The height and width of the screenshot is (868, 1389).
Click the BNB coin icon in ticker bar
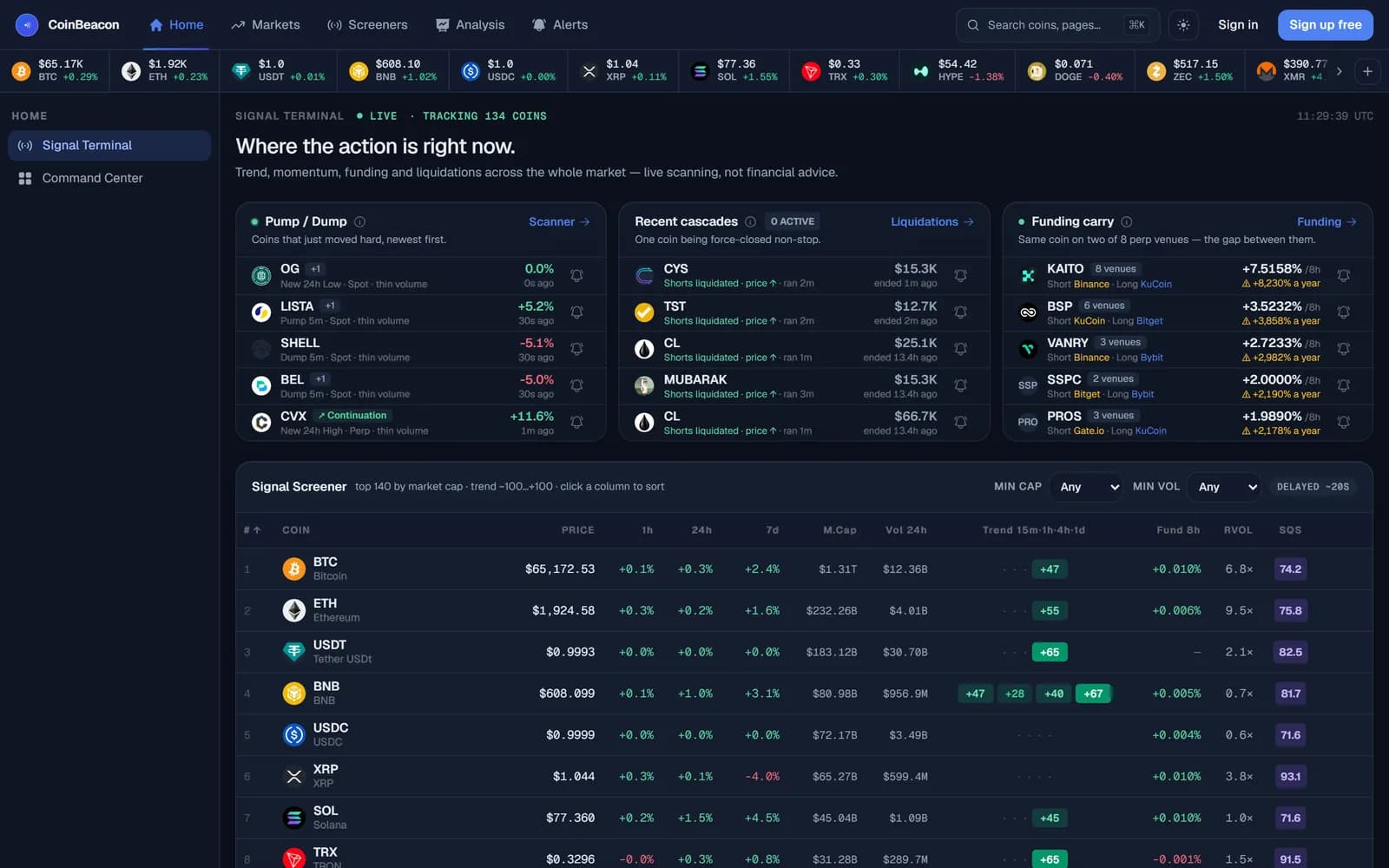(359, 71)
